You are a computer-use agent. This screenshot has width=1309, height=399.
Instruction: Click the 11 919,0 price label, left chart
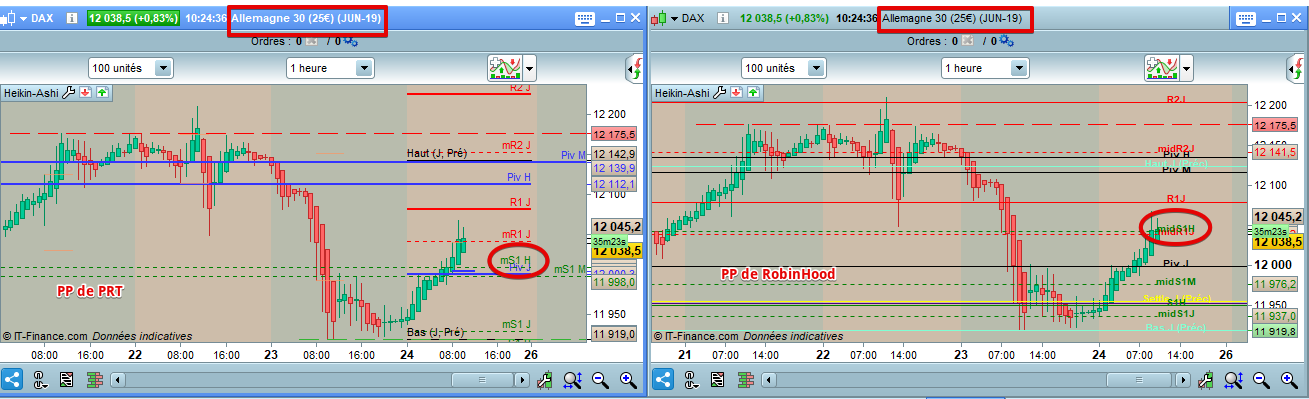[x=614, y=334]
